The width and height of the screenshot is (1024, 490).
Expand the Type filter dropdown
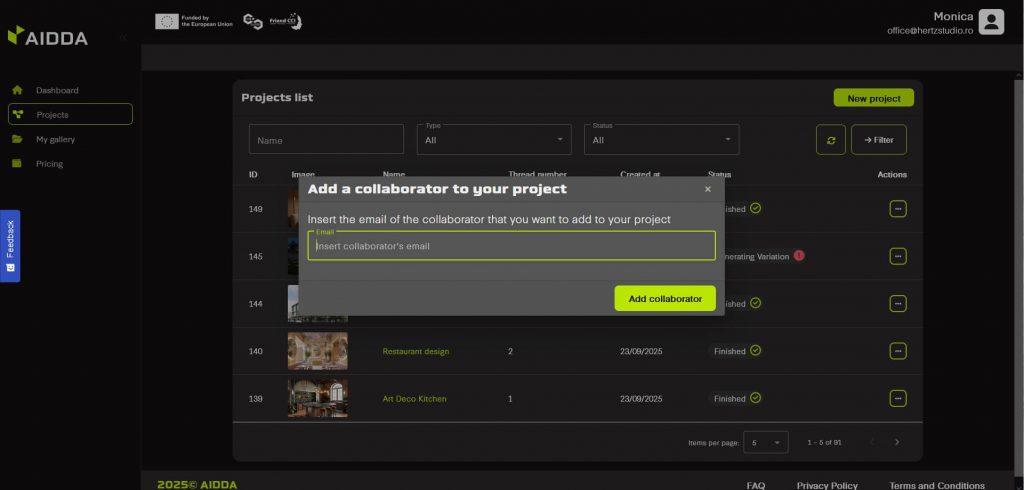(x=494, y=140)
